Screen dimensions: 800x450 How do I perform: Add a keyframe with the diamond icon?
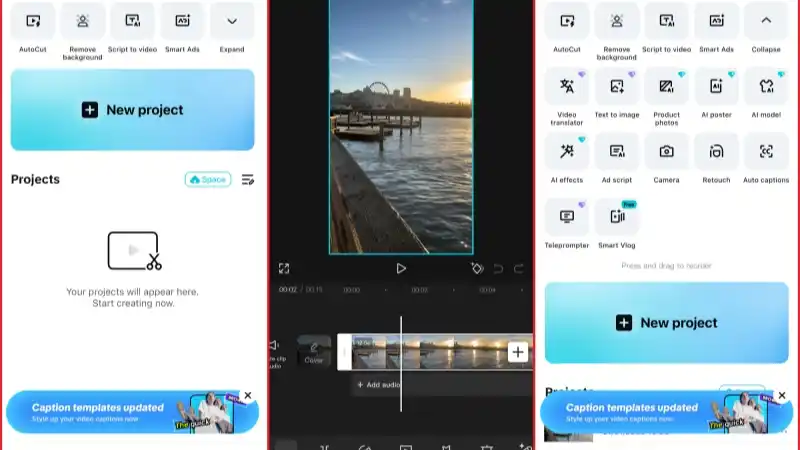click(477, 268)
